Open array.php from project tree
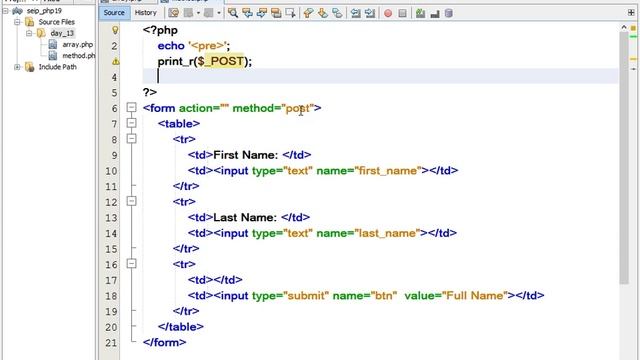The height and width of the screenshot is (360, 640). 78,44
